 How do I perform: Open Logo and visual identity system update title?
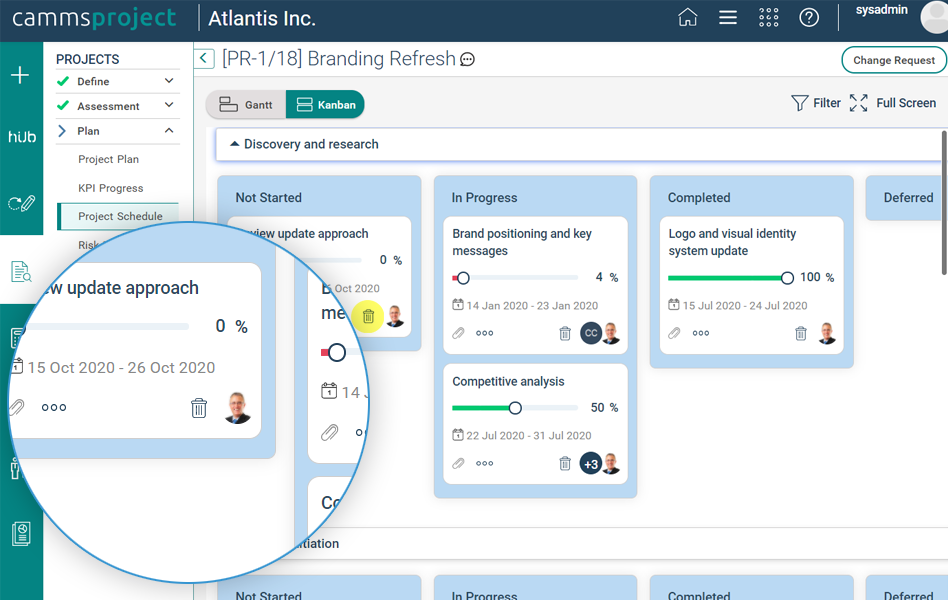click(x=732, y=242)
